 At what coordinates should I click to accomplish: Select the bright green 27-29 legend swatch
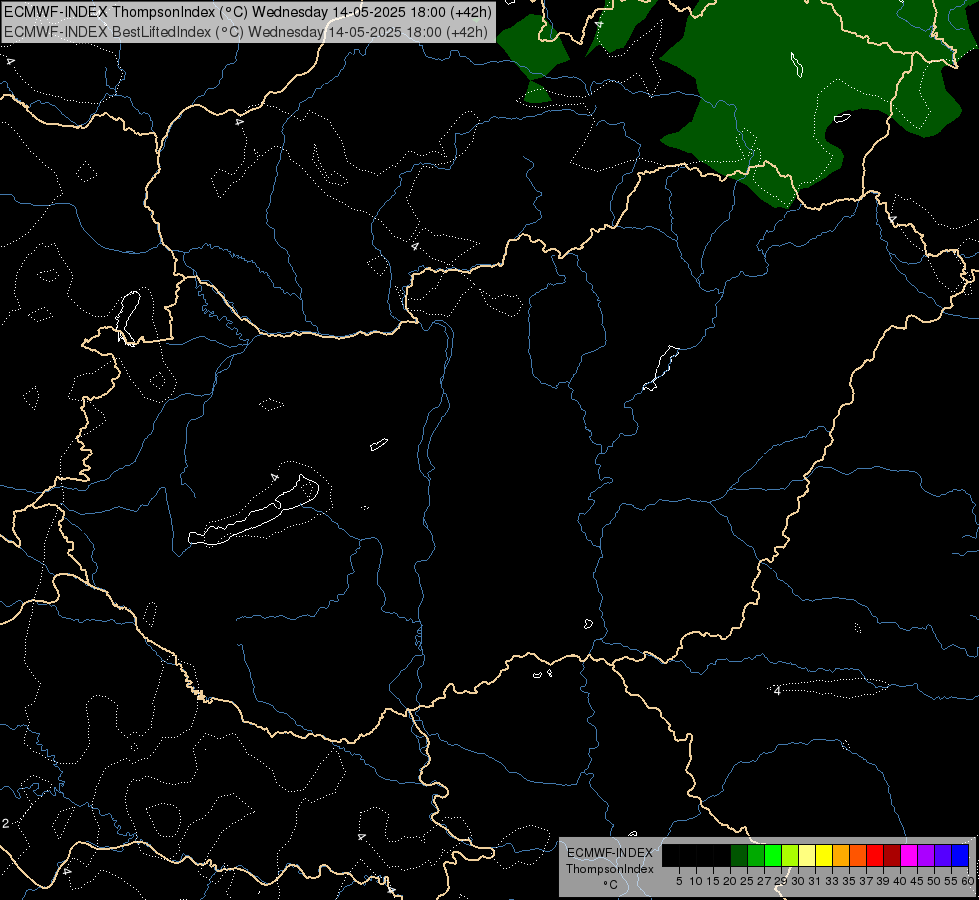click(x=773, y=855)
